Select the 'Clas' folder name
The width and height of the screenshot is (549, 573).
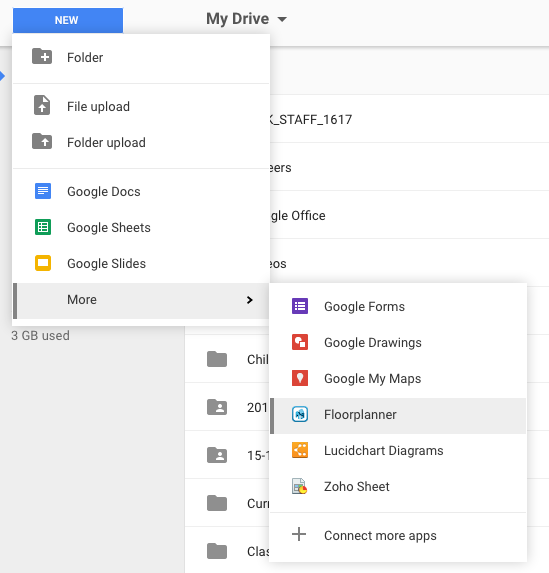[x=258, y=551]
